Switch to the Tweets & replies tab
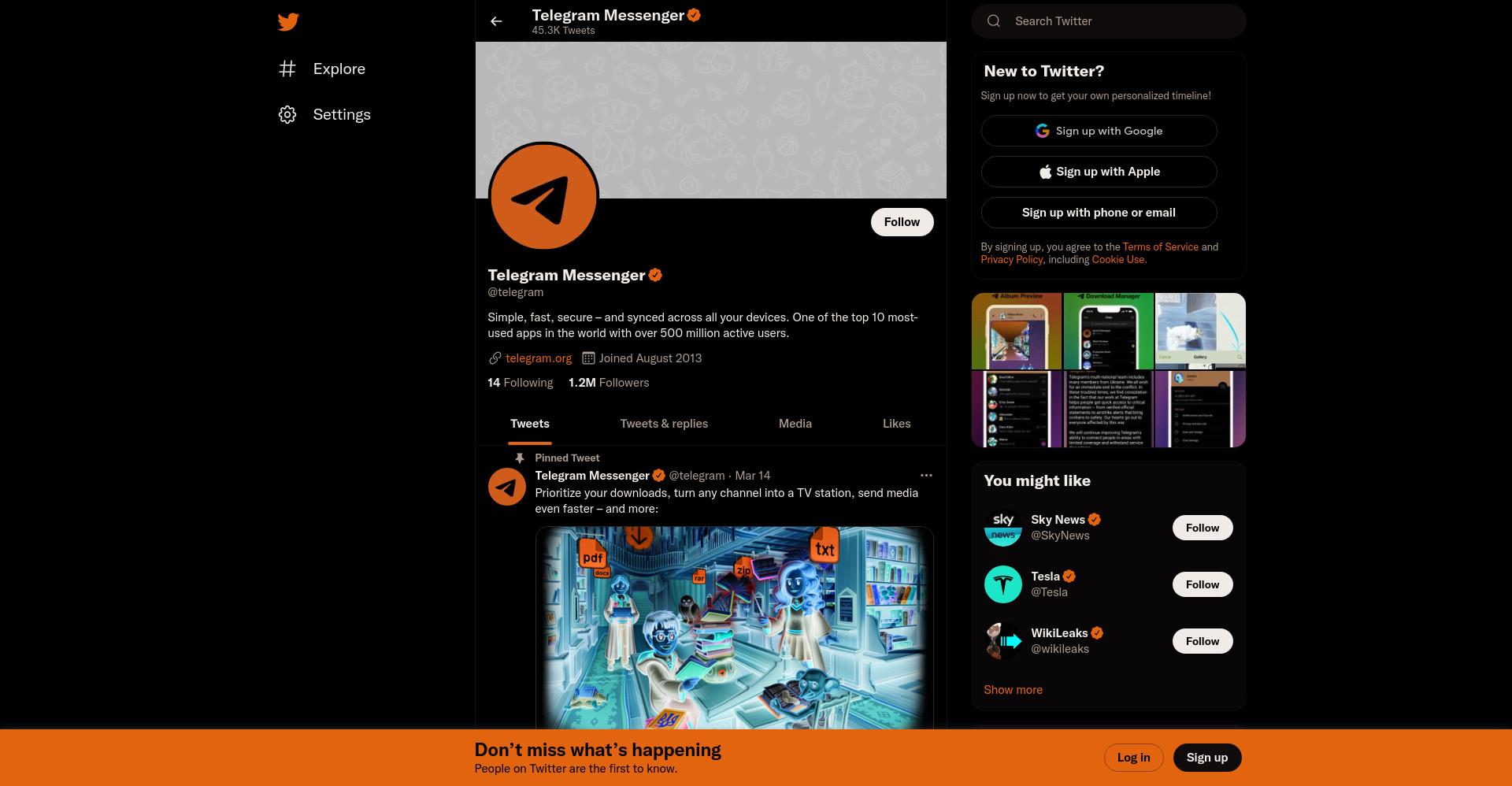Screen dimensions: 1512x786 pos(664,424)
